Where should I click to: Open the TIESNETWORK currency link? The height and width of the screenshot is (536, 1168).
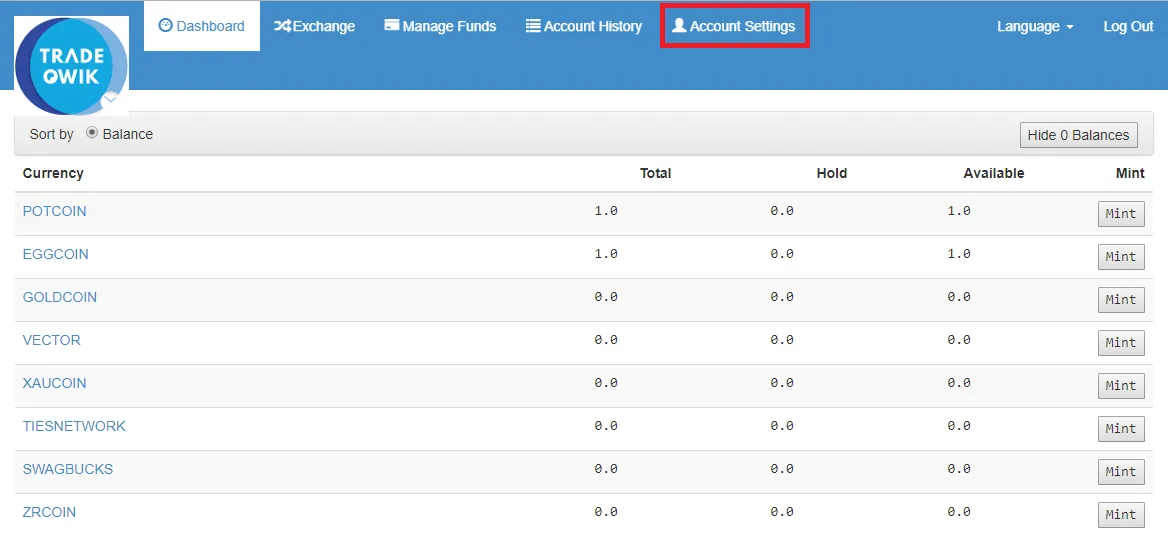tap(74, 427)
